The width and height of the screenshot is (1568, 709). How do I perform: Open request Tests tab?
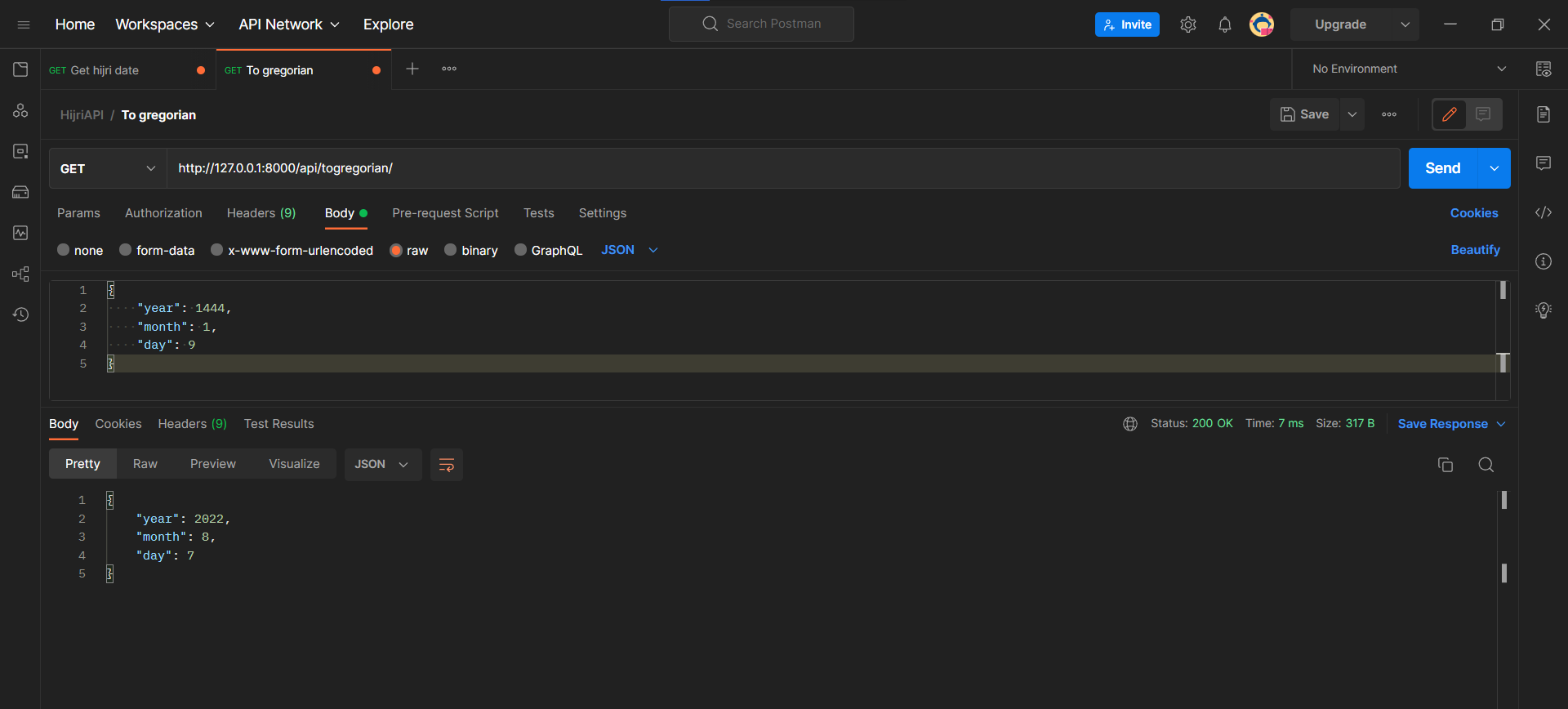[x=539, y=213]
